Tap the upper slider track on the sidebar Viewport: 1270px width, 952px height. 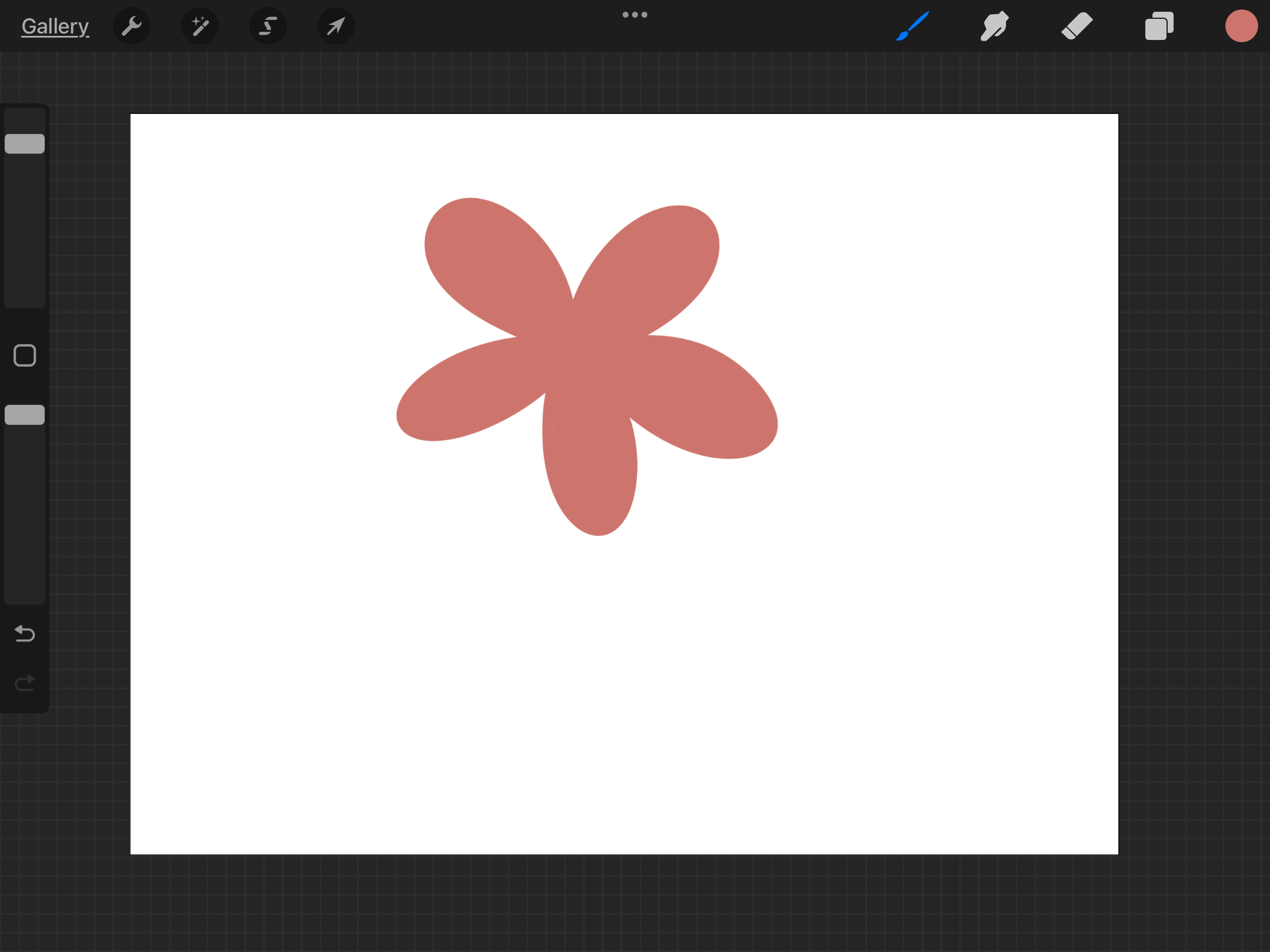[24, 235]
